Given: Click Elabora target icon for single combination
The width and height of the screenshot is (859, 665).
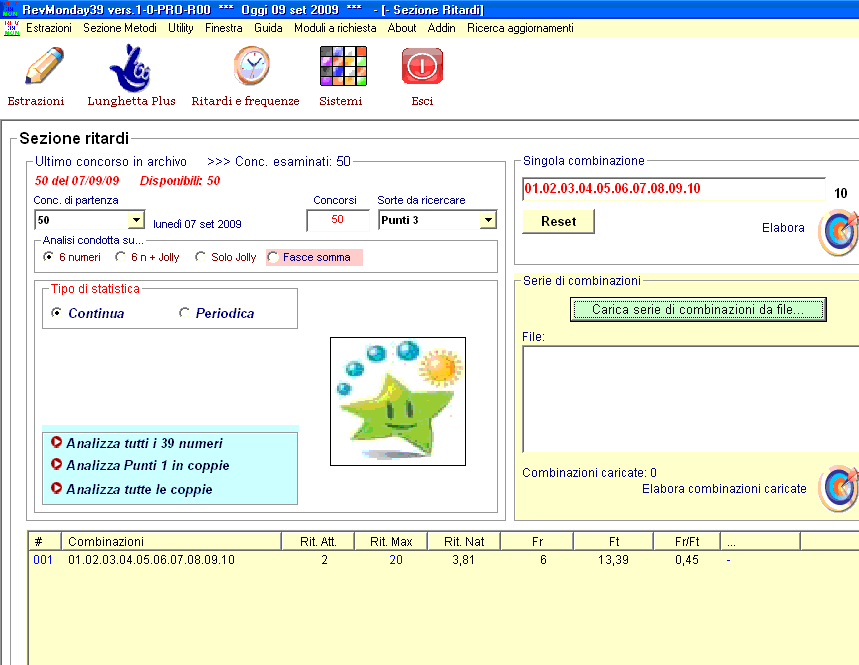Looking at the screenshot, I should [x=838, y=232].
